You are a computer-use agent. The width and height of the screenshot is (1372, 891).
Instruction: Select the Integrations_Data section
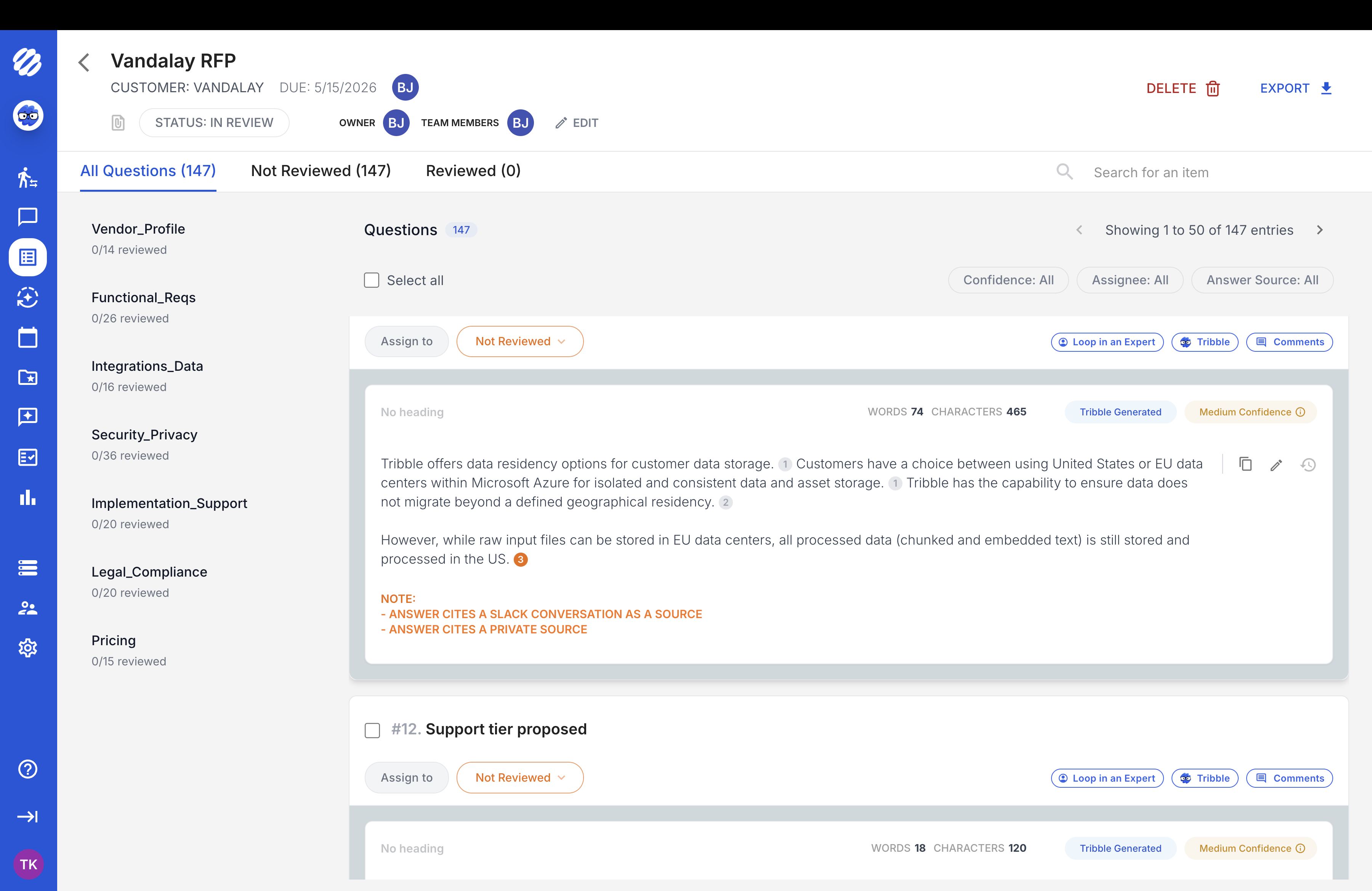[x=147, y=376]
